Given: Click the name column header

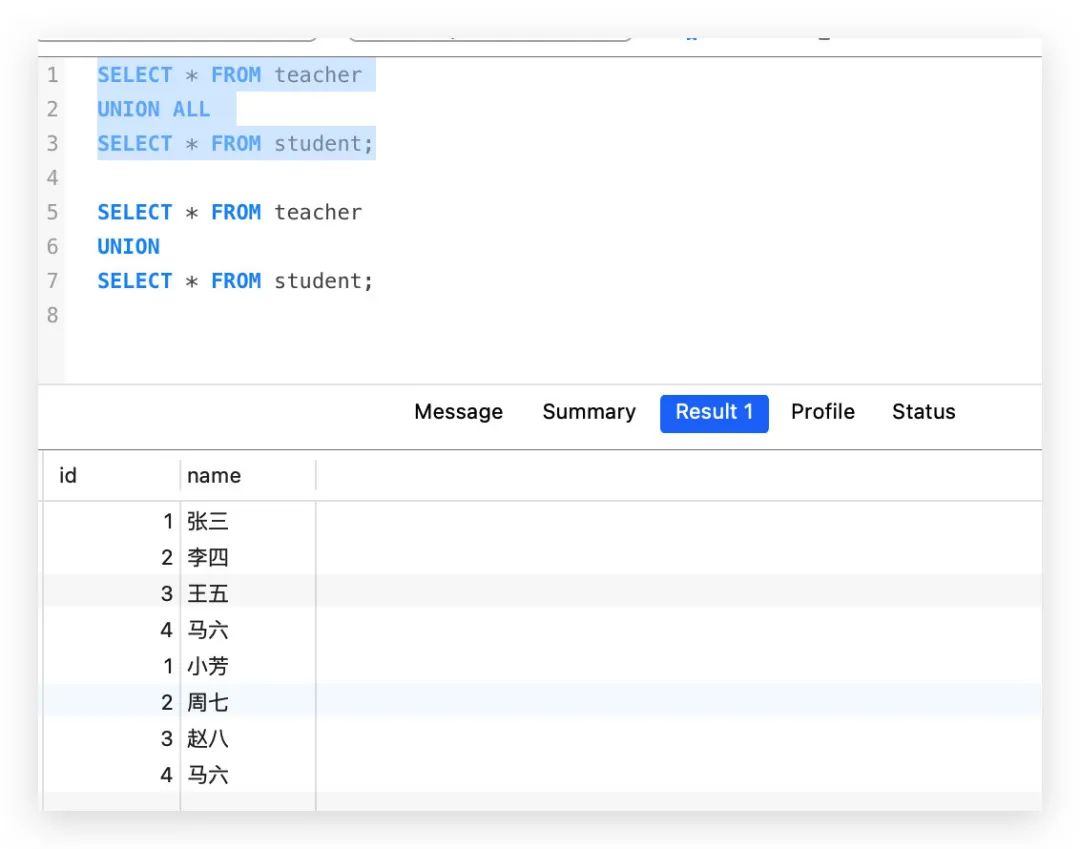Looking at the screenshot, I should click(x=214, y=476).
